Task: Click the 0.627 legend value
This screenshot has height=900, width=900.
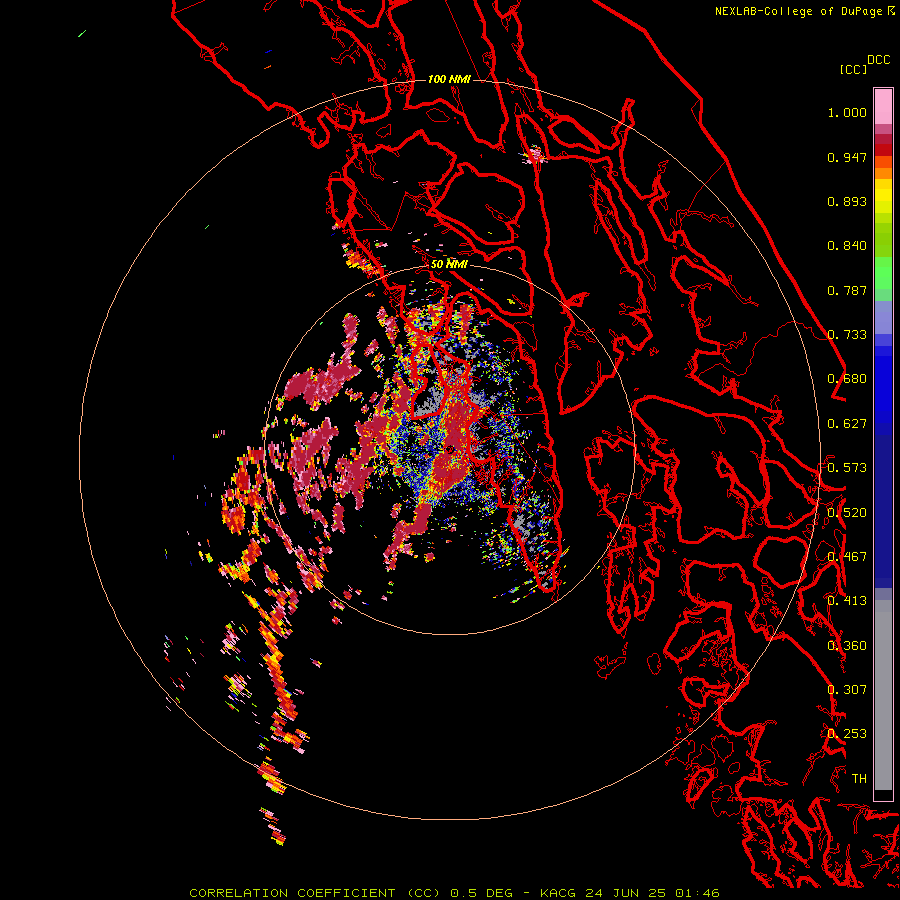Action: point(847,424)
